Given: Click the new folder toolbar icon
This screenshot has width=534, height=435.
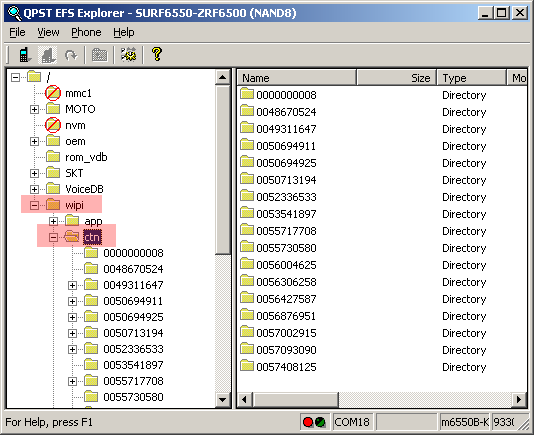Looking at the screenshot, I should [x=99, y=55].
